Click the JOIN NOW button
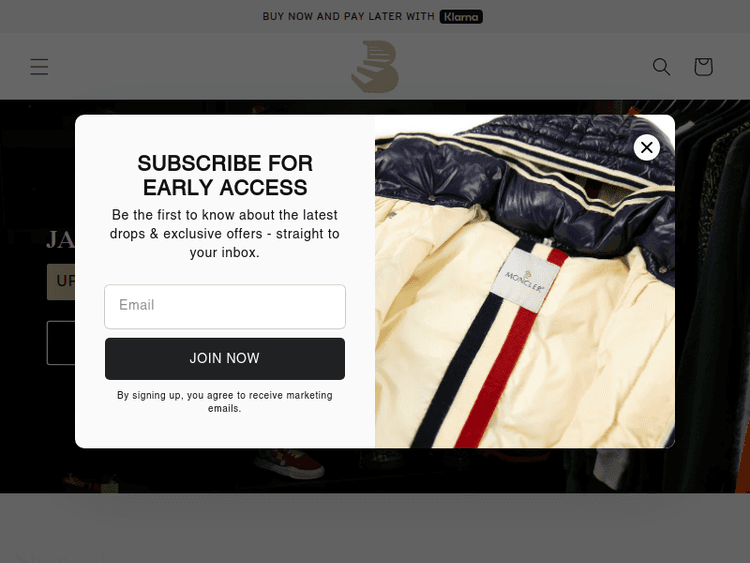The width and height of the screenshot is (750, 563). [x=225, y=359]
